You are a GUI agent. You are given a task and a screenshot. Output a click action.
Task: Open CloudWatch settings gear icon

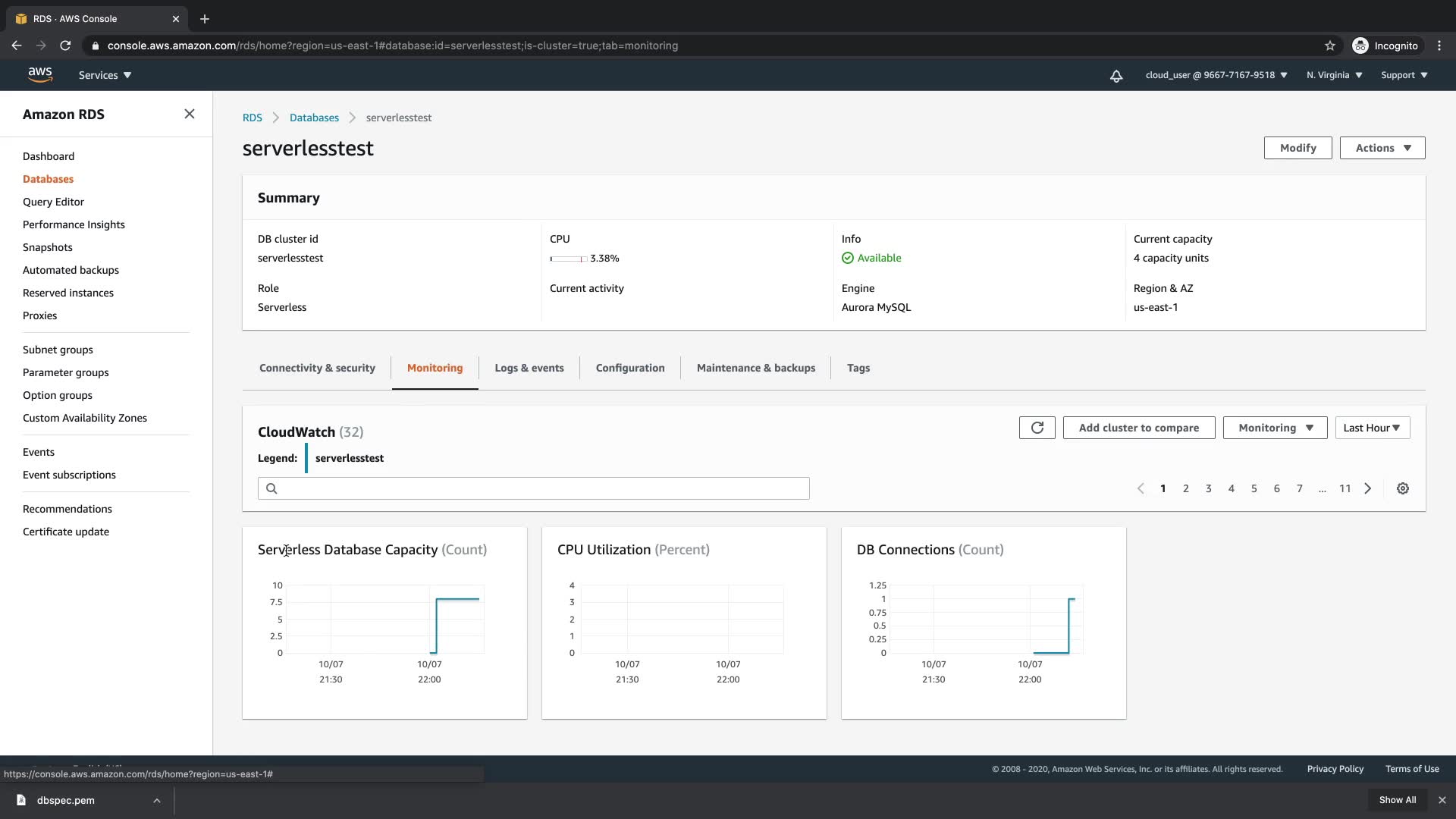pyautogui.click(x=1403, y=488)
